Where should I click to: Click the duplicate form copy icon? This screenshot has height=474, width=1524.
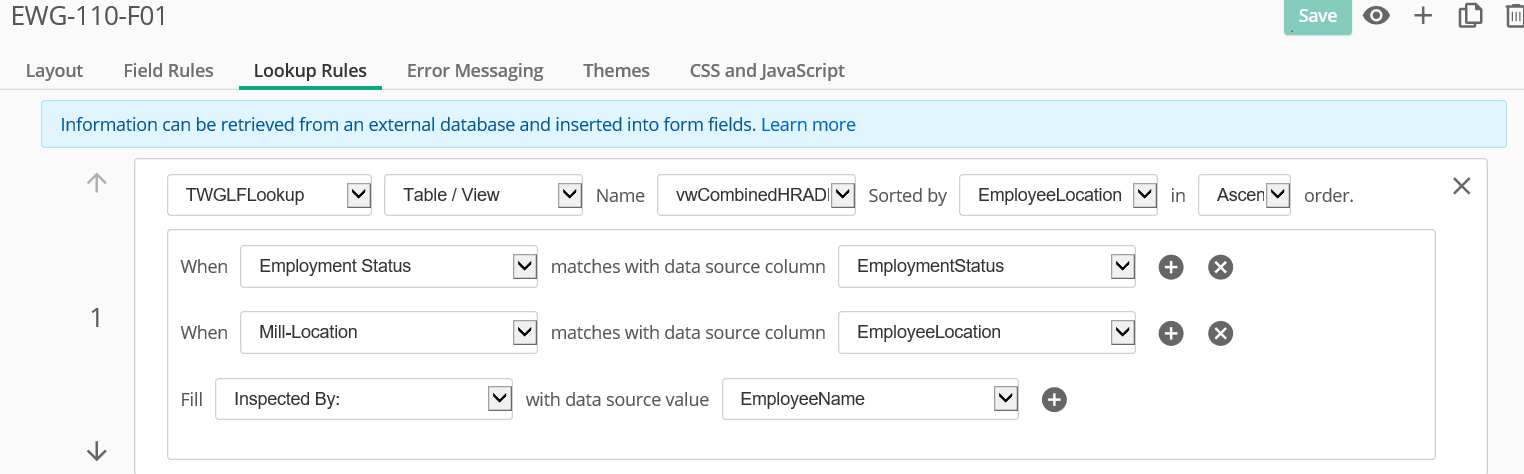(1470, 16)
